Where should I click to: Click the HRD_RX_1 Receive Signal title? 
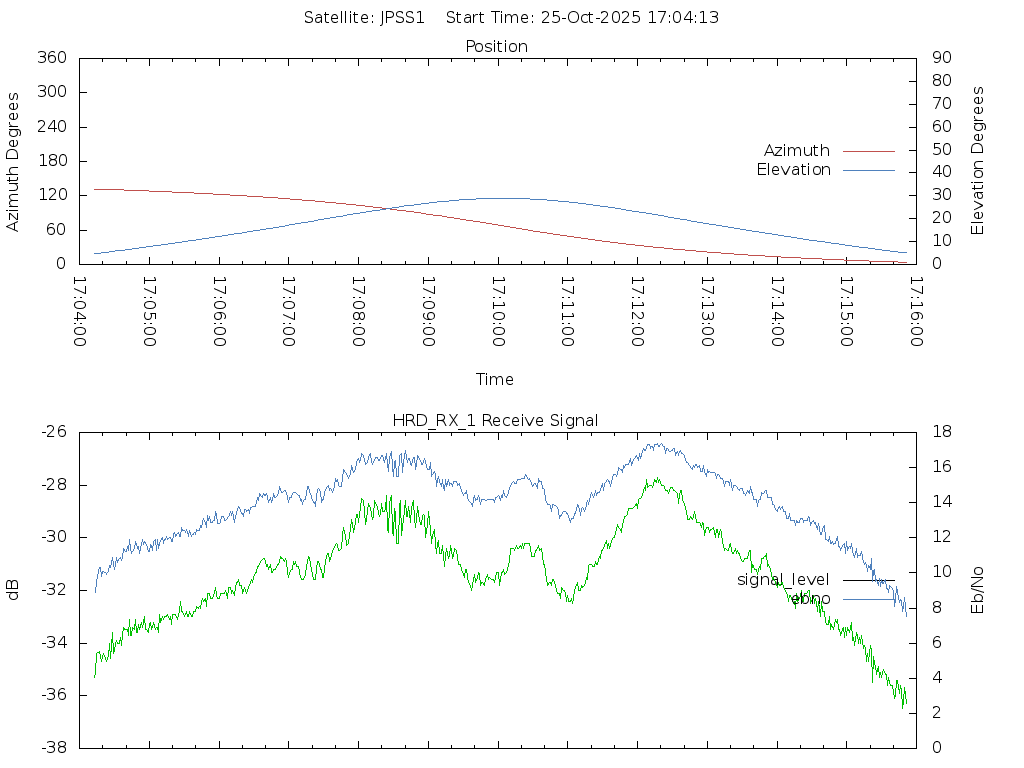click(x=495, y=421)
